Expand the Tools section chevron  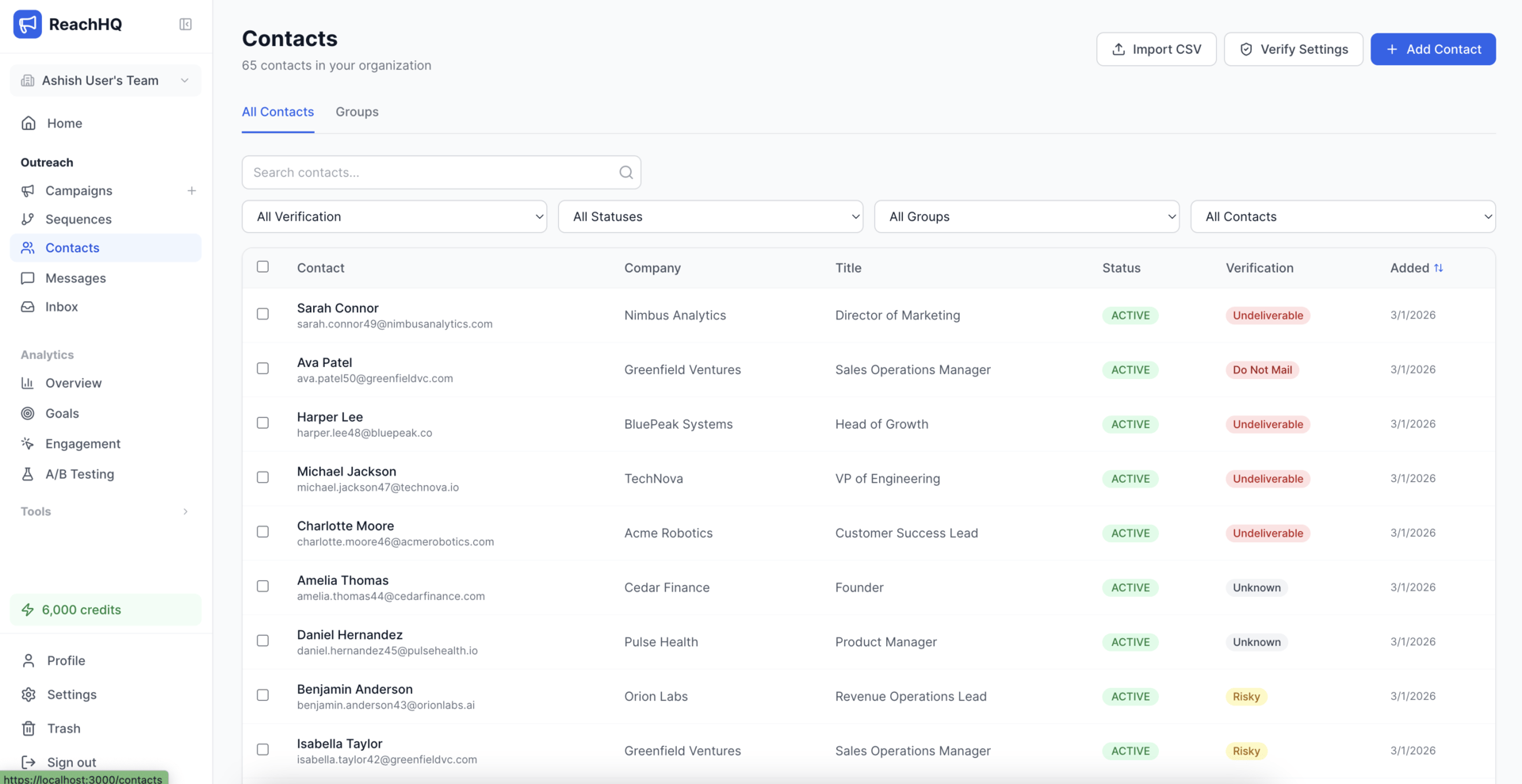click(x=185, y=512)
